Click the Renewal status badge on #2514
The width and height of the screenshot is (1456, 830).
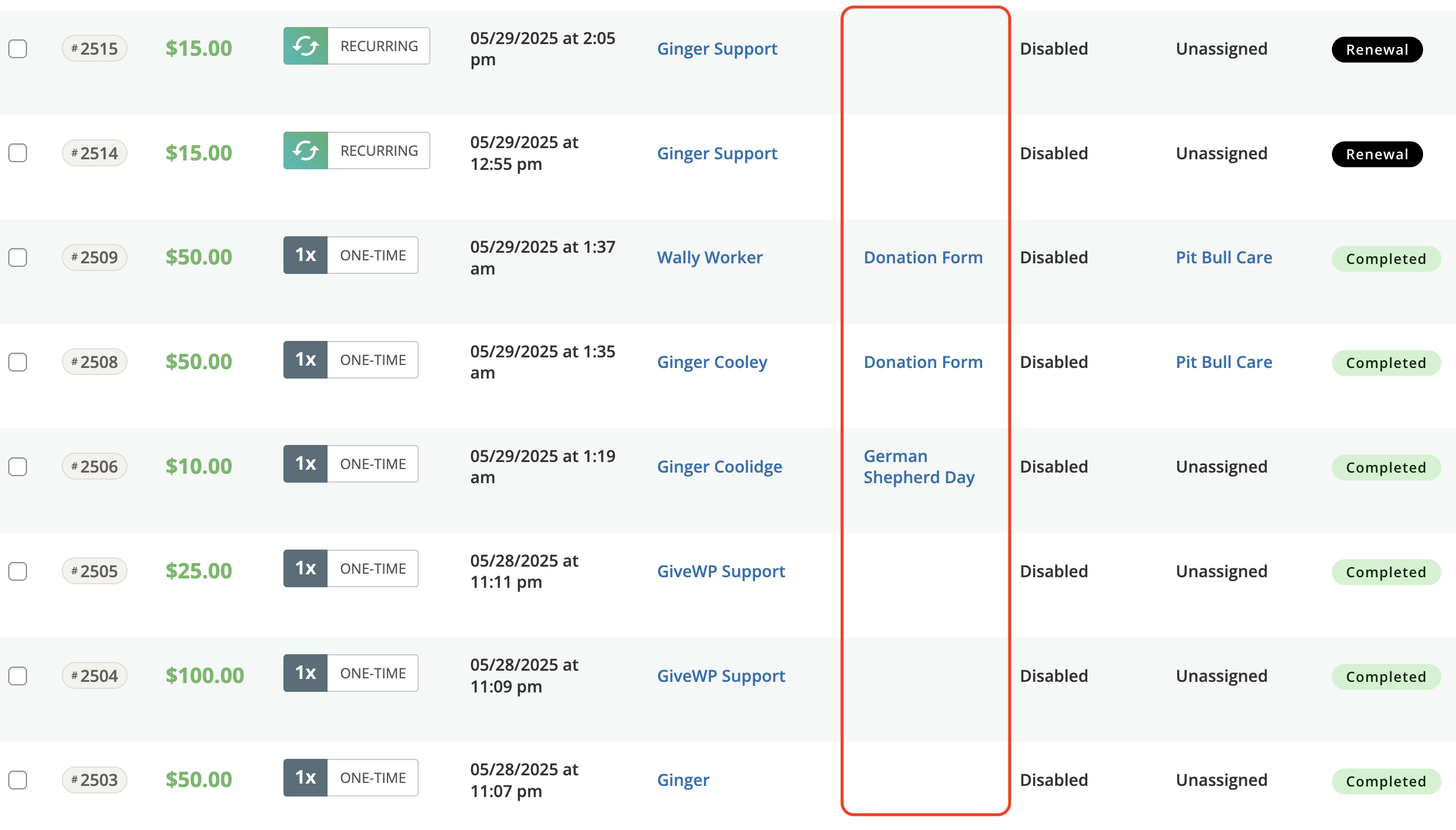(1377, 154)
